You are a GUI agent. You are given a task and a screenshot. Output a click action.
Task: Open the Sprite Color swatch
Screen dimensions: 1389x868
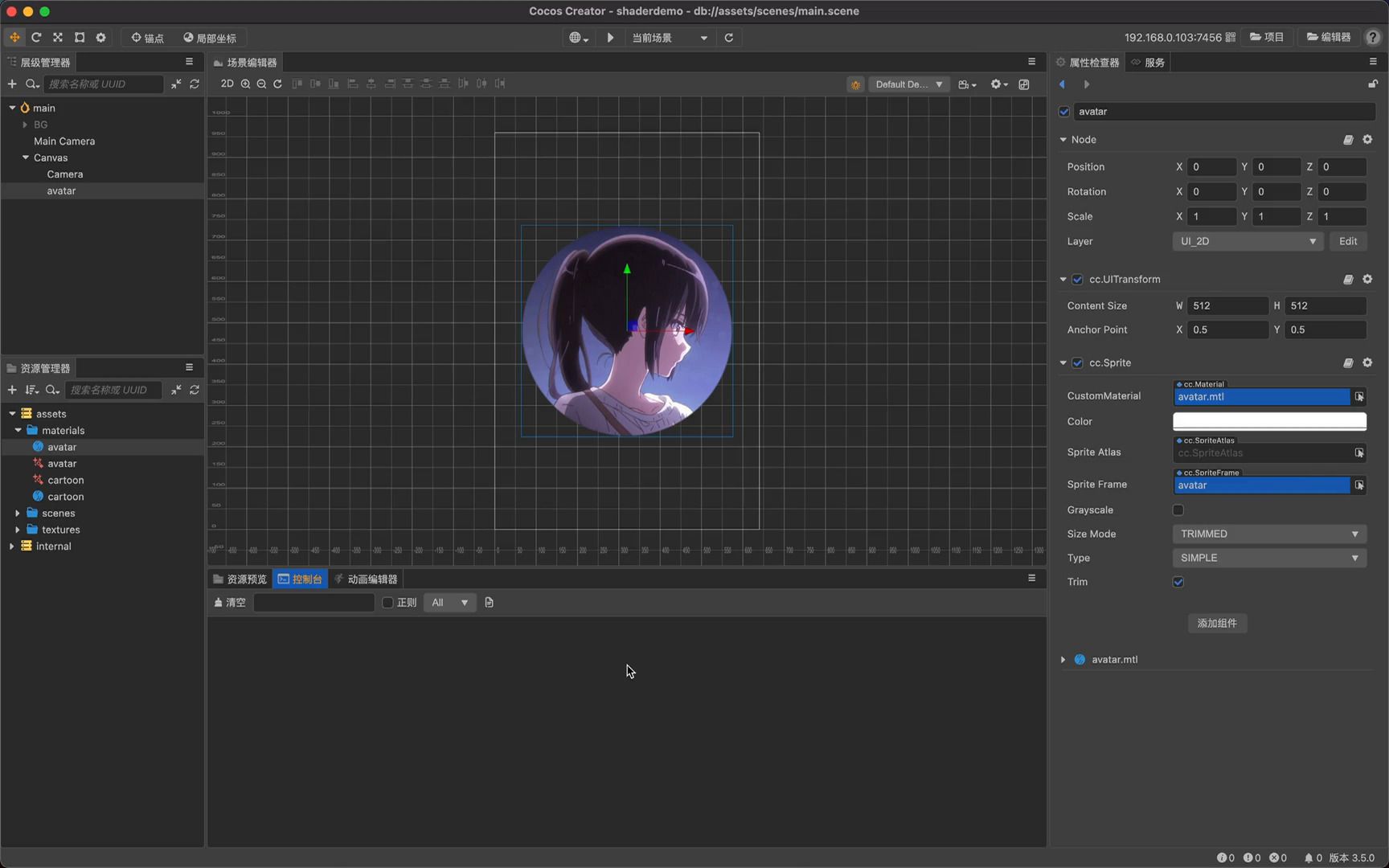pos(1269,421)
